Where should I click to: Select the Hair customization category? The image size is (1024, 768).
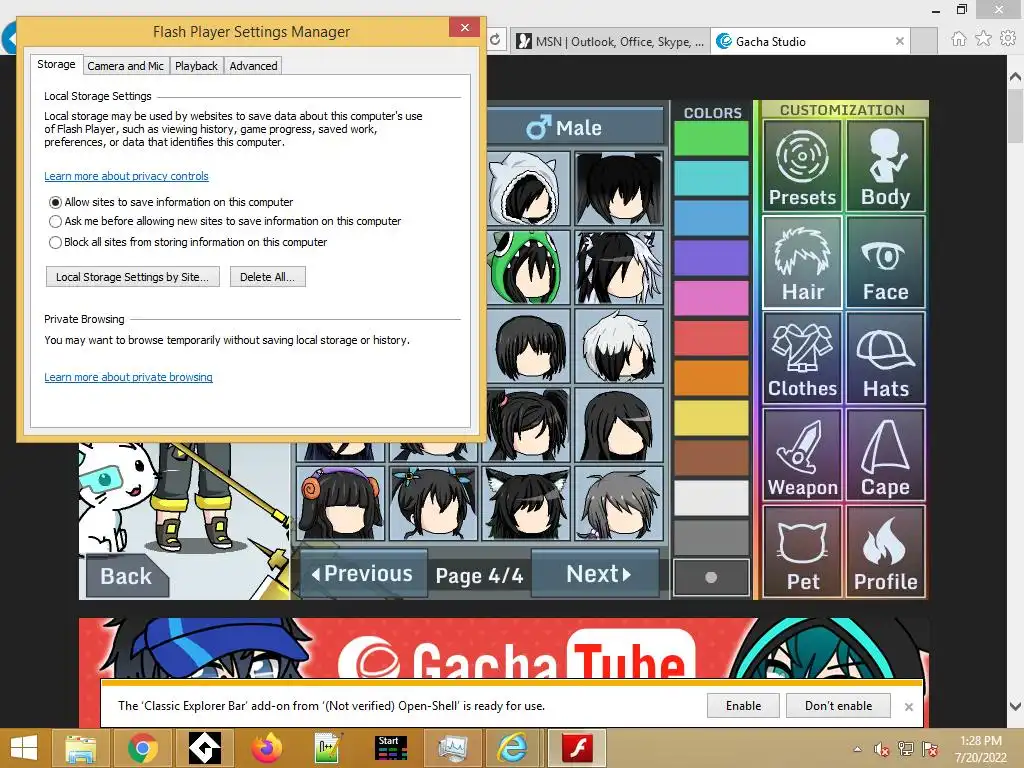[802, 262]
